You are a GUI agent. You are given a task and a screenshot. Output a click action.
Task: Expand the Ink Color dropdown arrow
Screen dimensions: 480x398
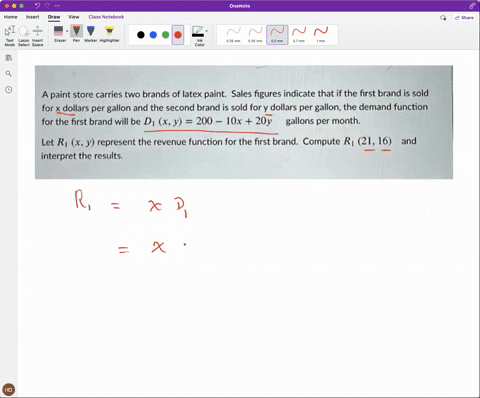coord(207,31)
